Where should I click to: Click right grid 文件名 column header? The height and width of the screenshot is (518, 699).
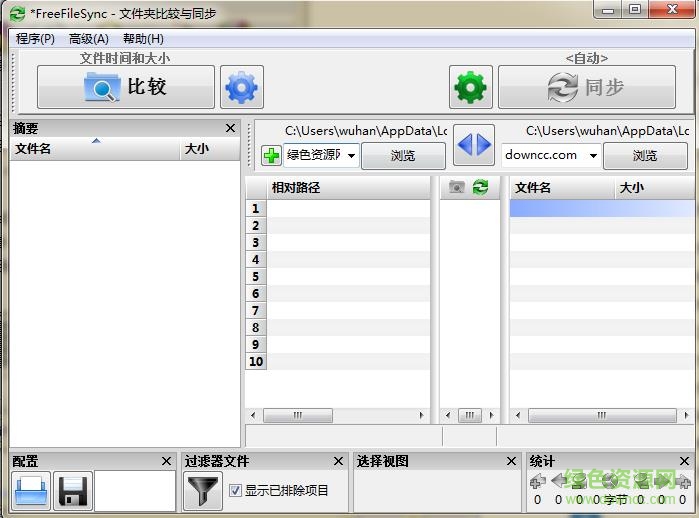(562, 188)
